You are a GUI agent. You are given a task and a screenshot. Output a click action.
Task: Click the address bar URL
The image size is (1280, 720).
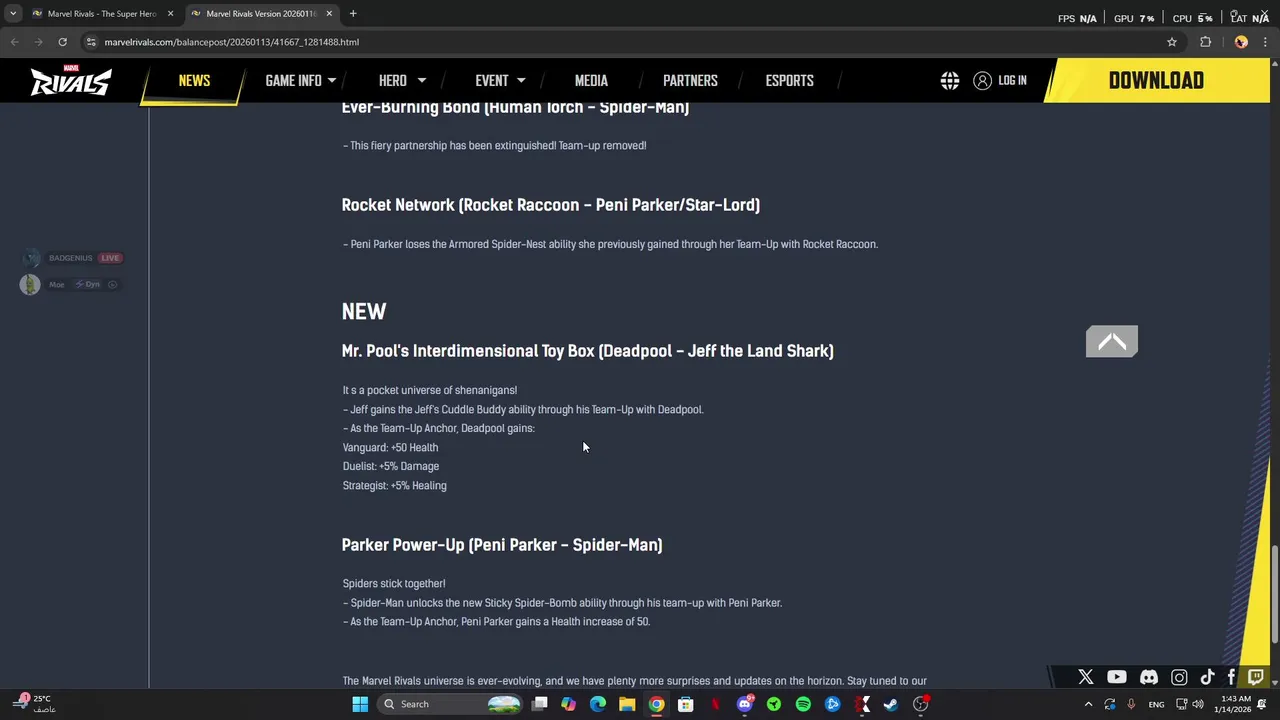click(231, 42)
